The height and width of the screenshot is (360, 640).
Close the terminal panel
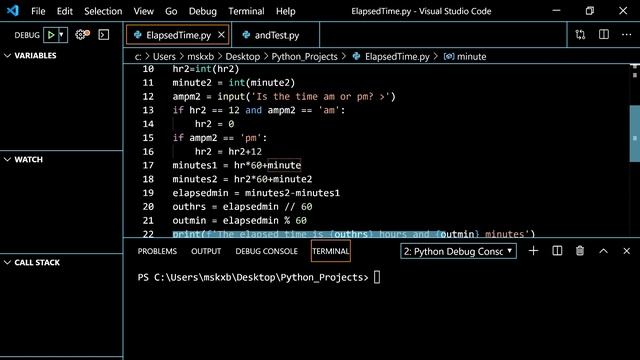pyautogui.click(x=627, y=251)
